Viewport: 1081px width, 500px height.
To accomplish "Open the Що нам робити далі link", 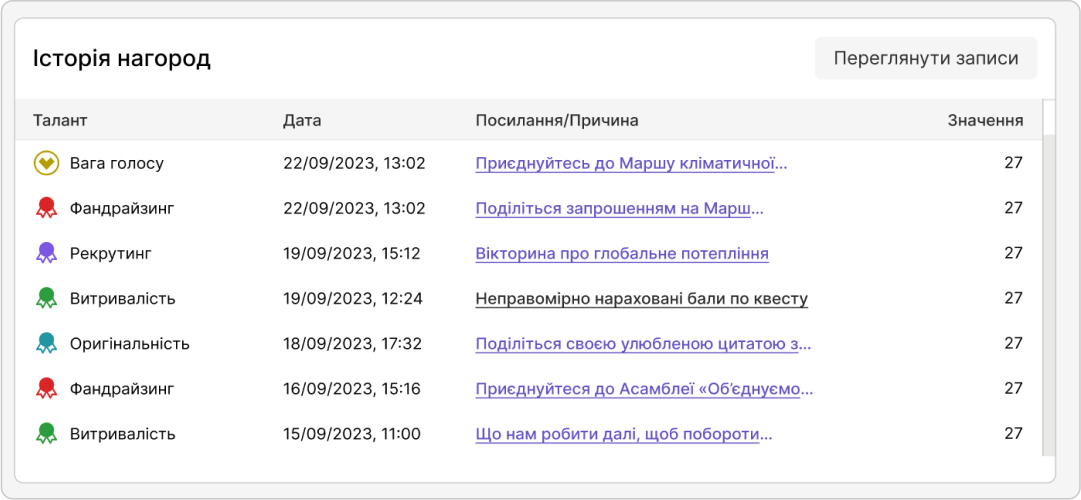I will [x=624, y=433].
